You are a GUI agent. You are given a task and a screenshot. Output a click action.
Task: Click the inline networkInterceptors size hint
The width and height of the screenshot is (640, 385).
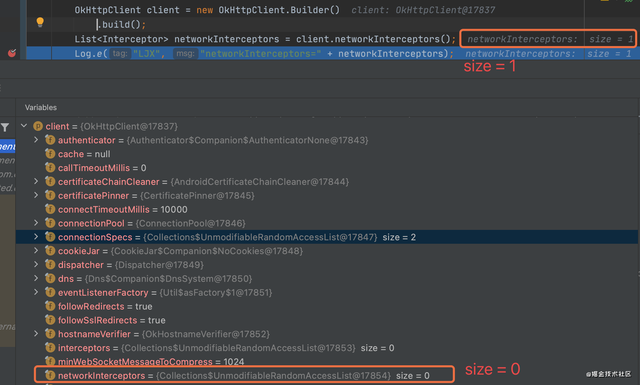click(548, 39)
